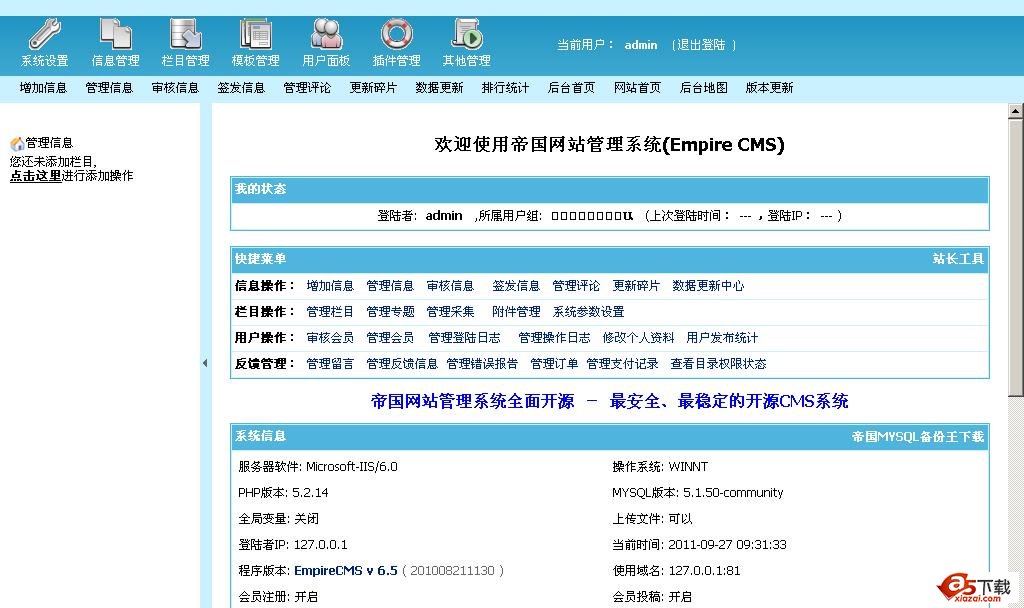The height and width of the screenshot is (608, 1024).
Task: Open the 插件管理 lifebuoy icon
Action: (x=396, y=34)
